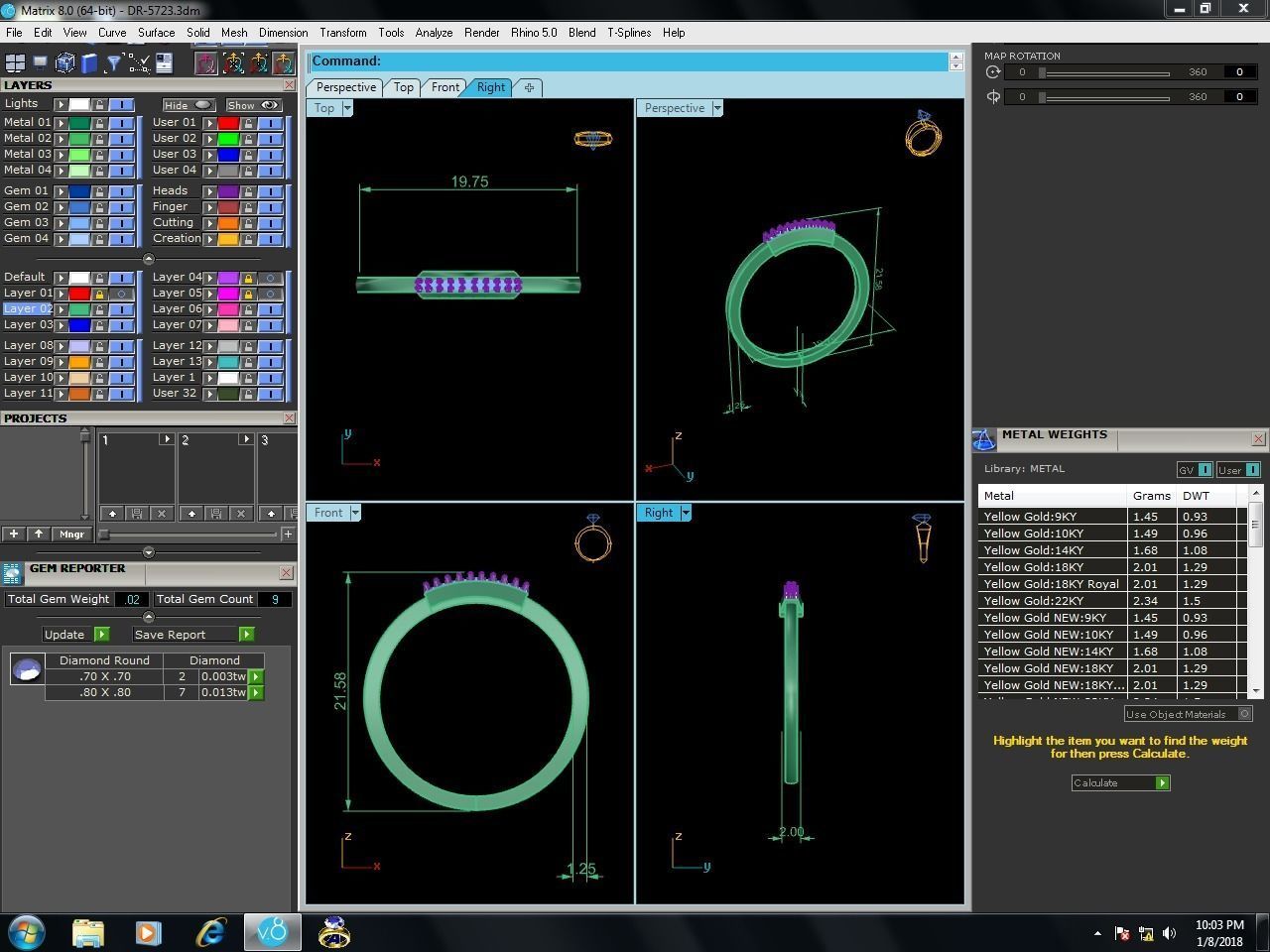Click project slot 1 load arrow icon
This screenshot has width=1270, height=952.
coord(112,514)
